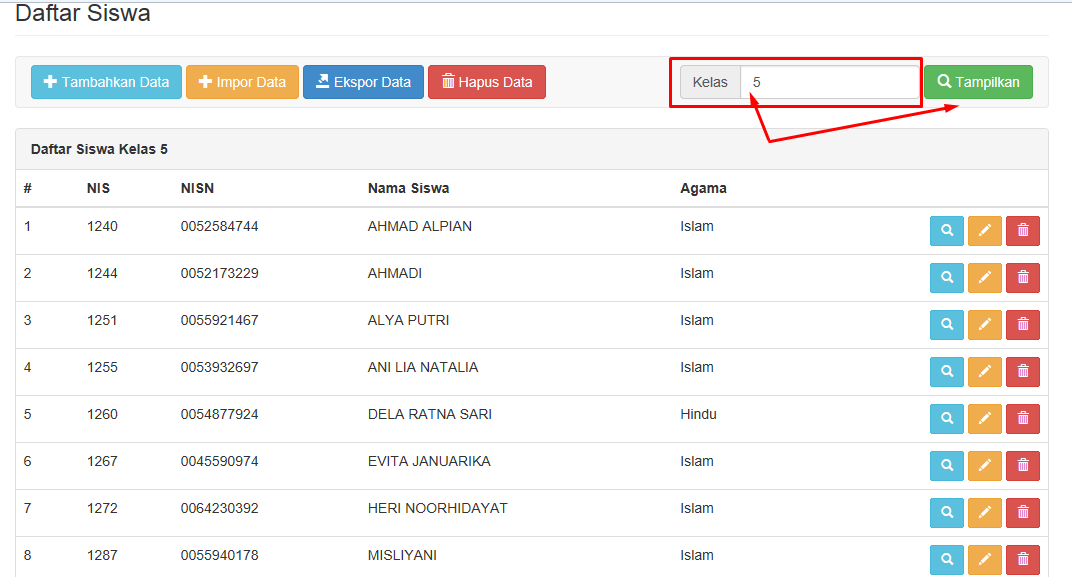
Task: View details of ANI LIA NATALIA
Action: (947, 372)
